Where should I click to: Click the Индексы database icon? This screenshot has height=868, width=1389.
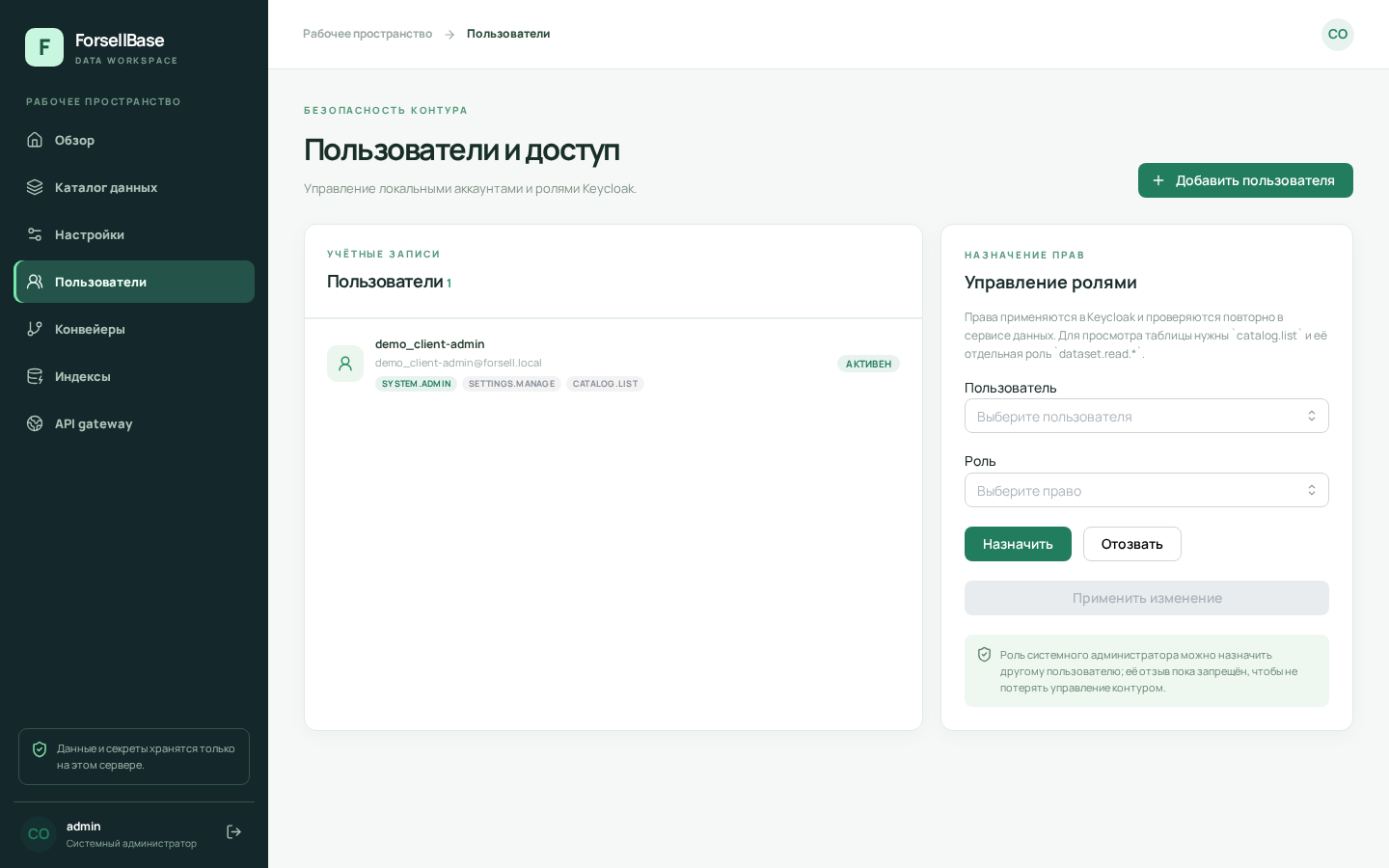click(x=35, y=376)
